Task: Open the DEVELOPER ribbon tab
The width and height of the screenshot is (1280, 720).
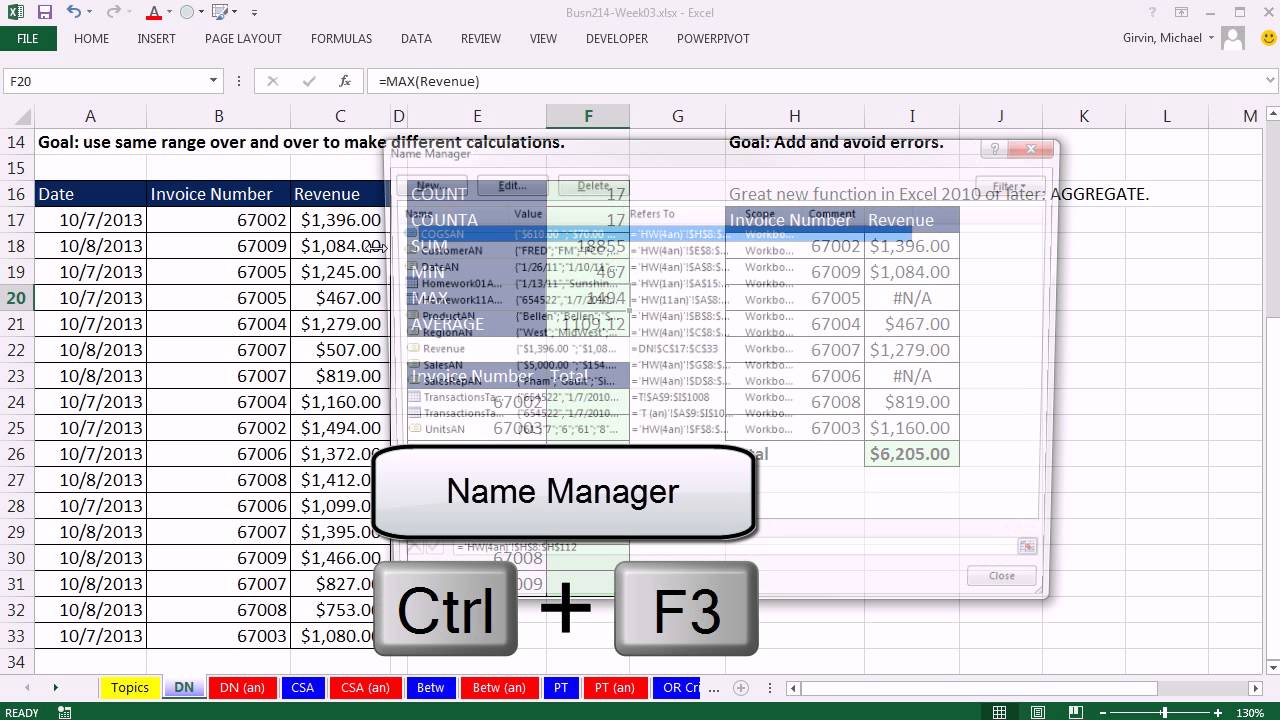Action: [617, 39]
